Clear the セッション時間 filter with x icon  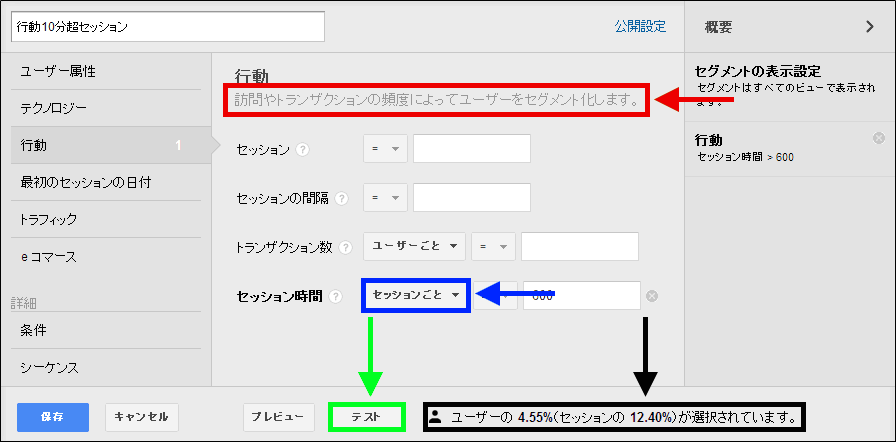(652, 296)
